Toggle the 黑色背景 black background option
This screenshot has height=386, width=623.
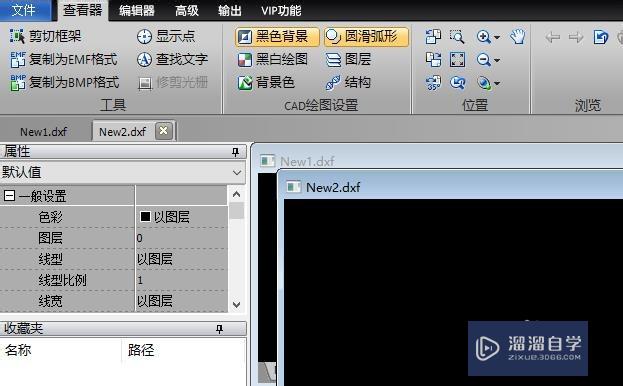277,37
